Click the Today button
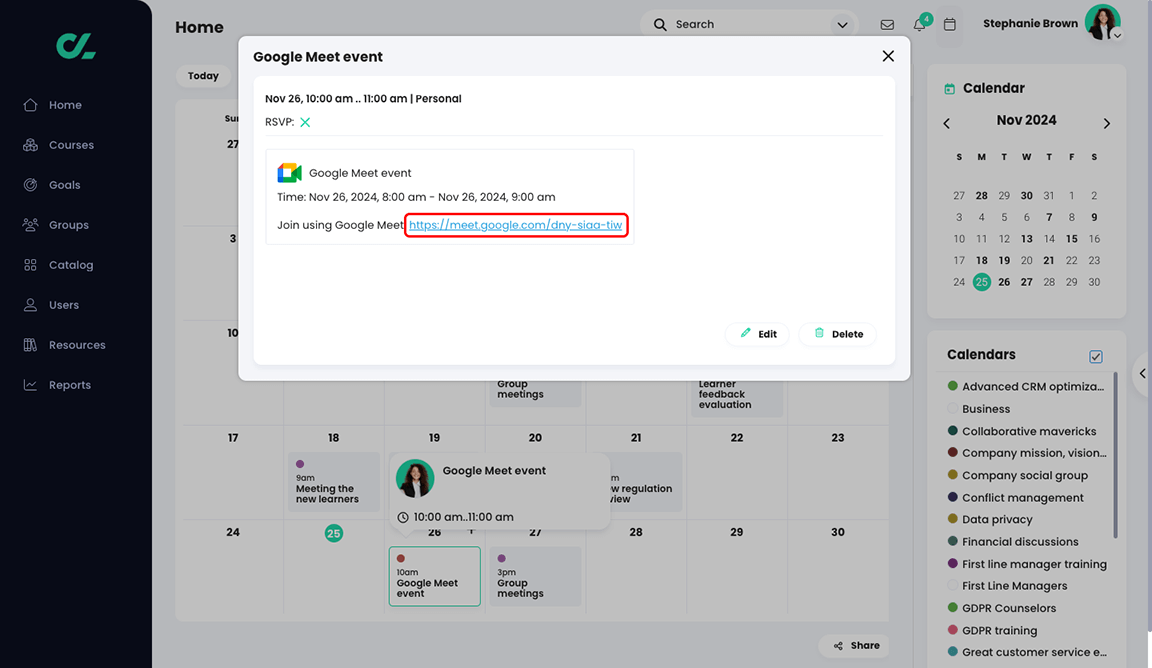Viewport: 1152px width, 668px height. click(203, 76)
